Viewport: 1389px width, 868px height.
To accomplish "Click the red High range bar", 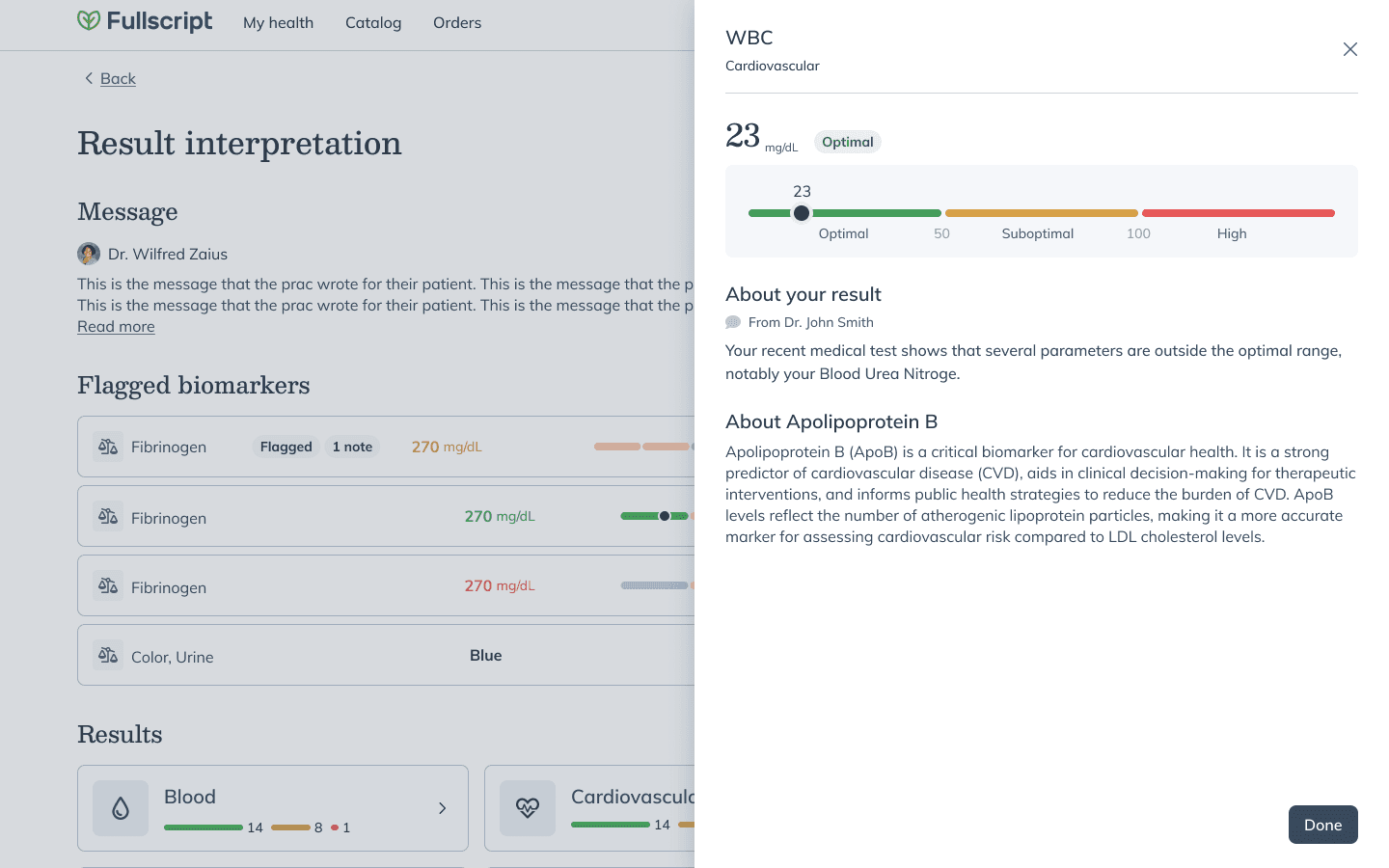I will click(1239, 213).
